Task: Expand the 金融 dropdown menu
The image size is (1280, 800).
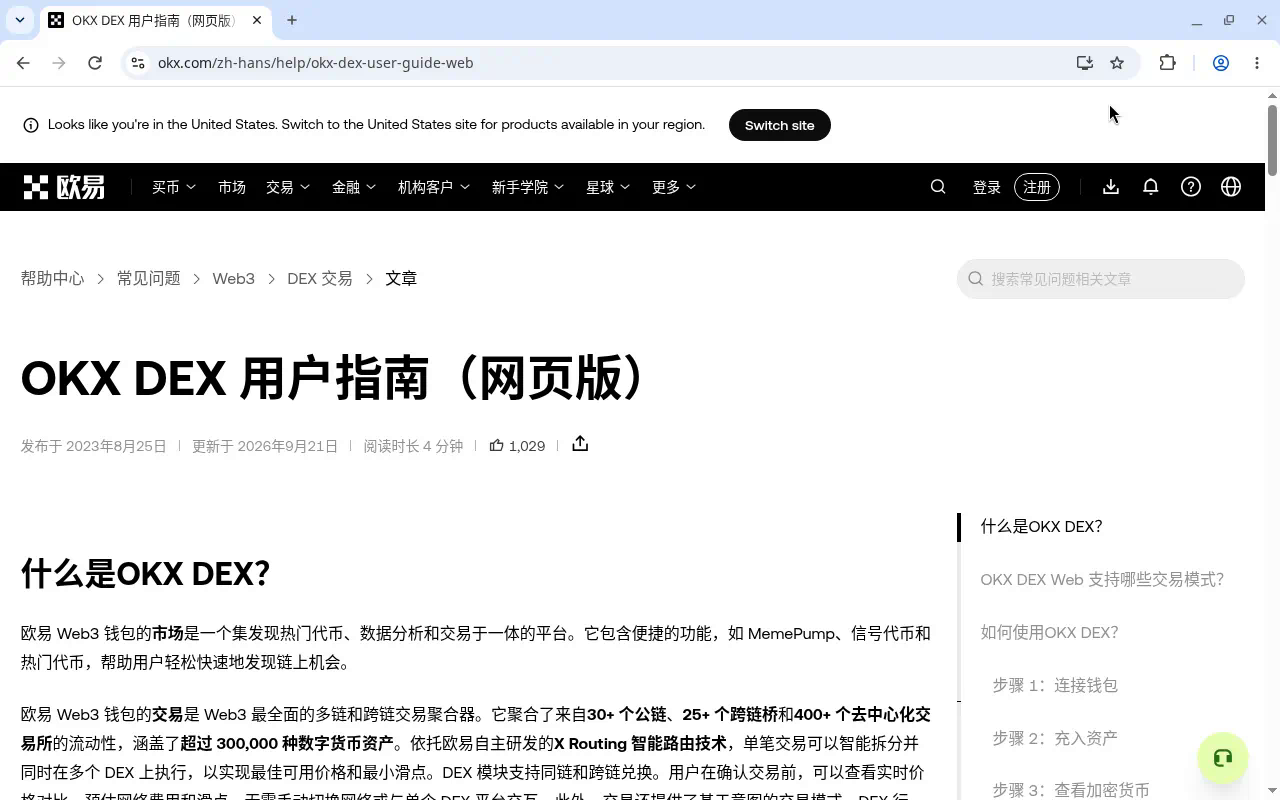Action: pyautogui.click(x=354, y=187)
